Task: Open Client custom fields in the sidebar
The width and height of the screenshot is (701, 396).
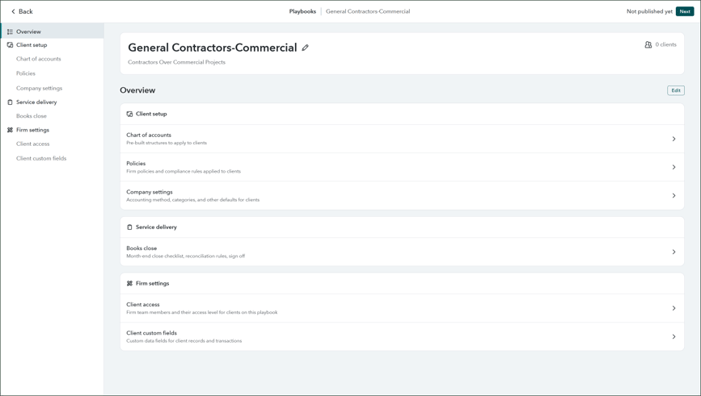Action: (41, 158)
